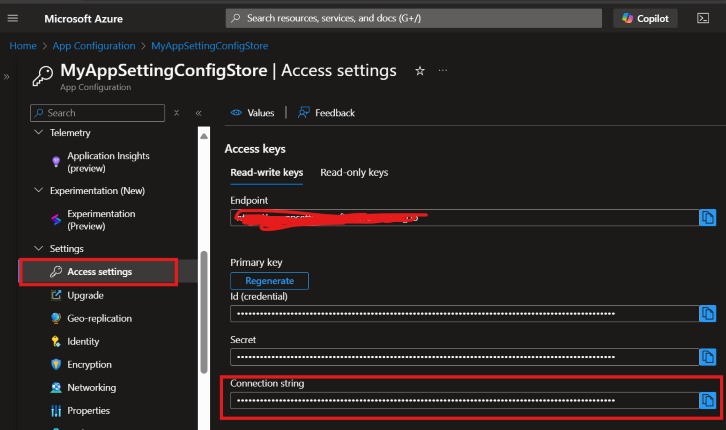Open the Copilot button

tap(647, 19)
